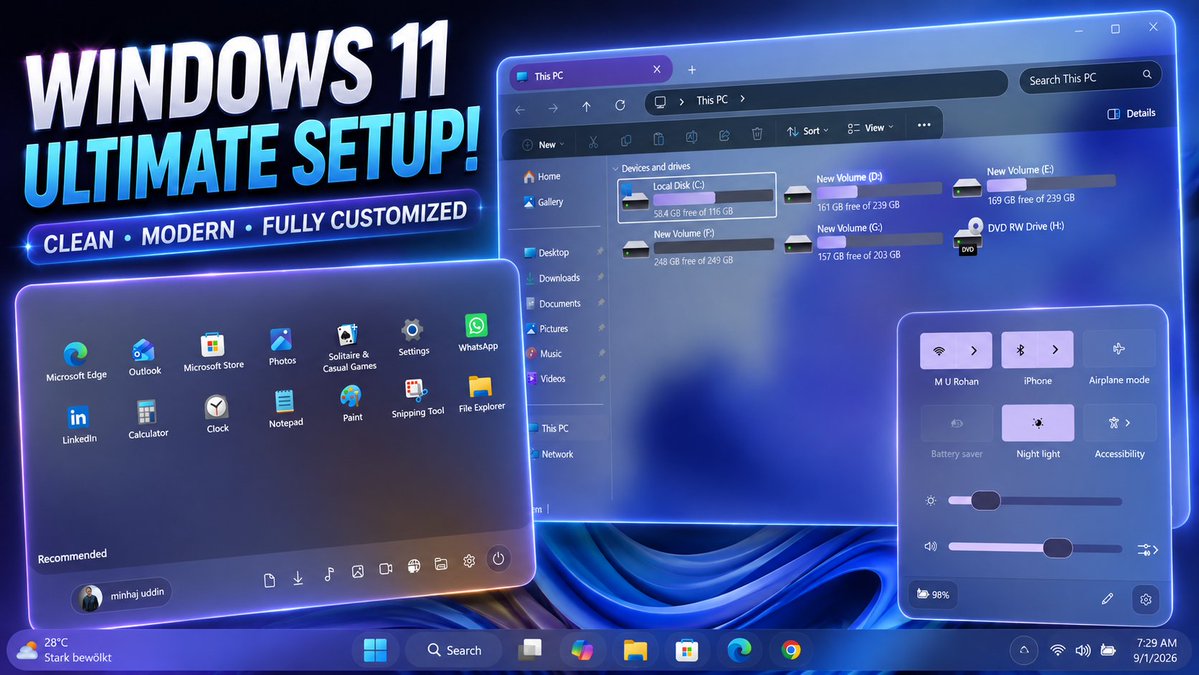Launch Outlook in the Start menu

(x=144, y=357)
